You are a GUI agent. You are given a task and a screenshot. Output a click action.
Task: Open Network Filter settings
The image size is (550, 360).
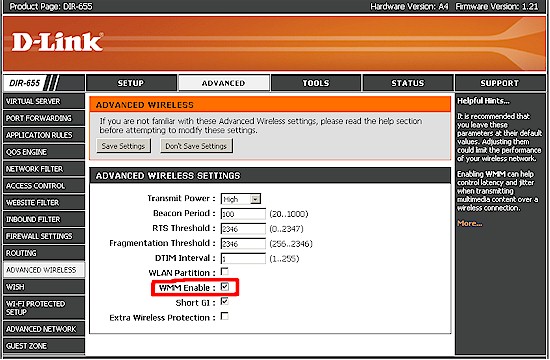44,169
